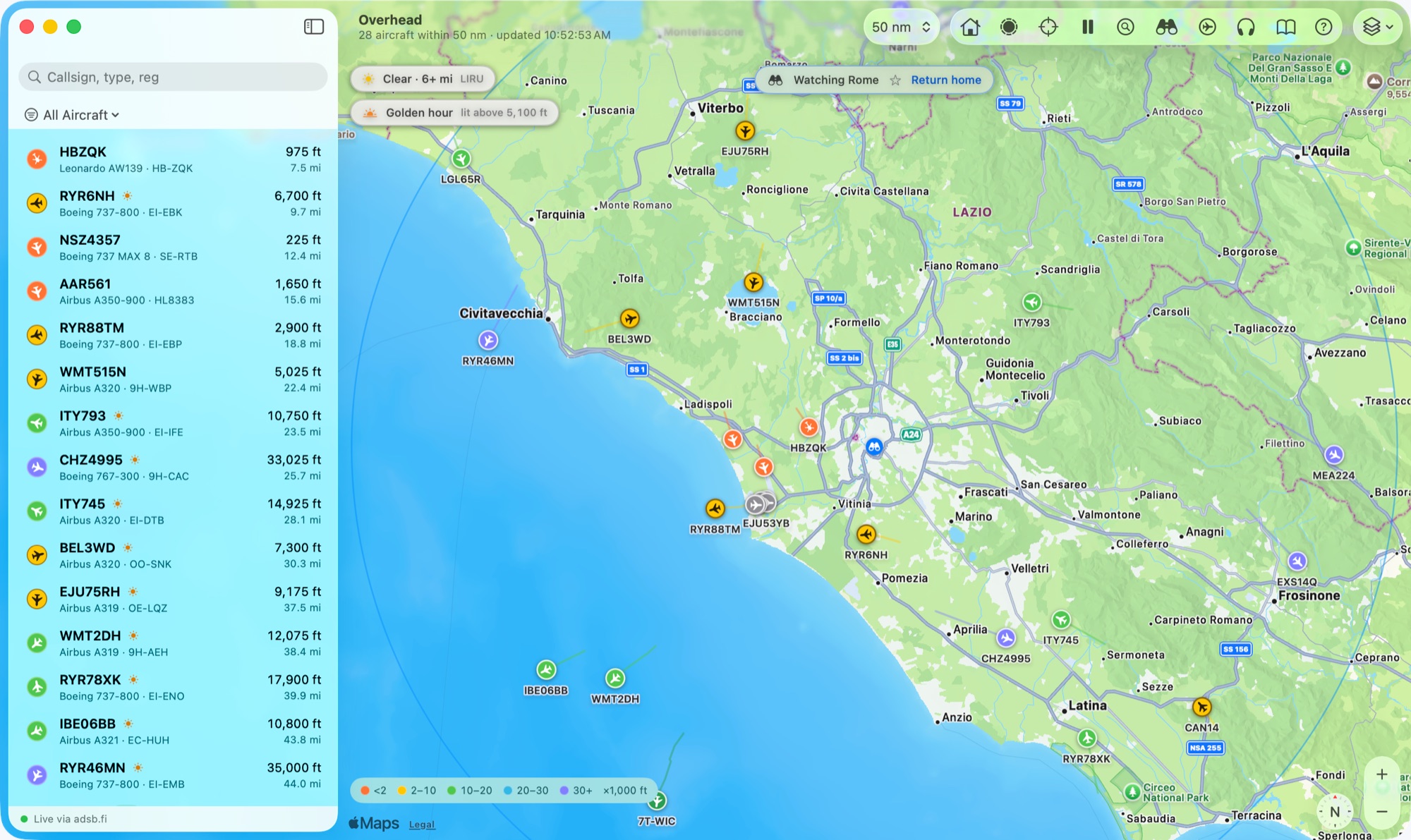Pause live aircraft updates
This screenshot has height=840, width=1411.
click(1087, 27)
